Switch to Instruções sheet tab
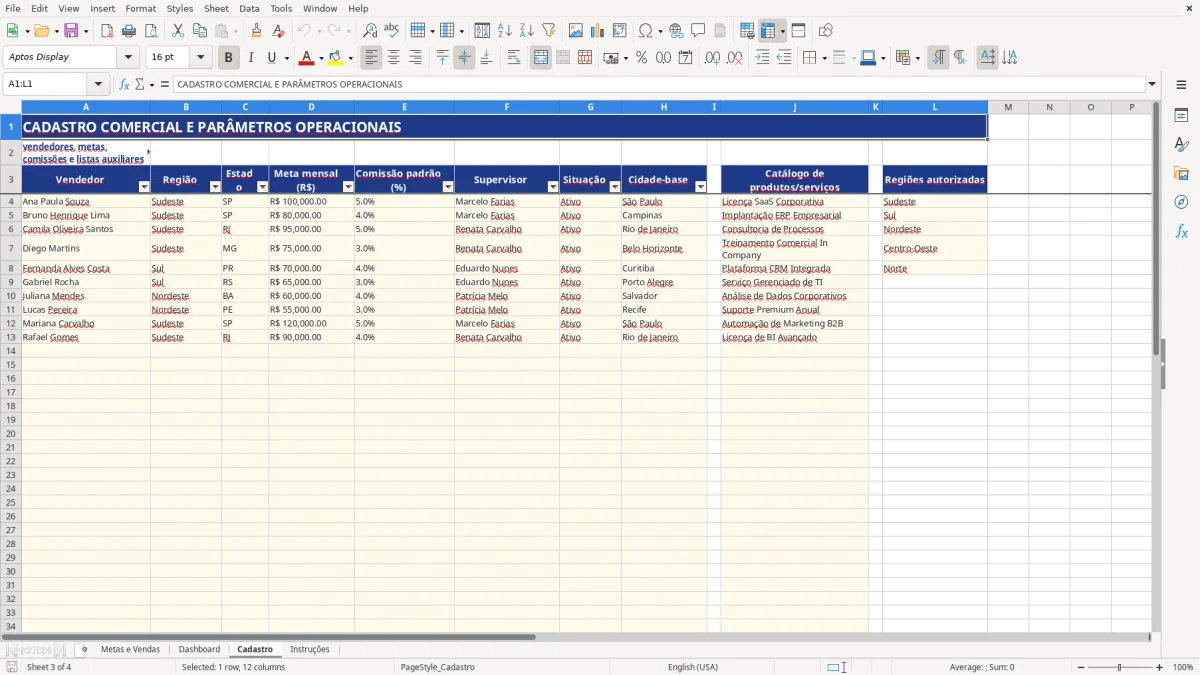1200x675 pixels. 310,649
